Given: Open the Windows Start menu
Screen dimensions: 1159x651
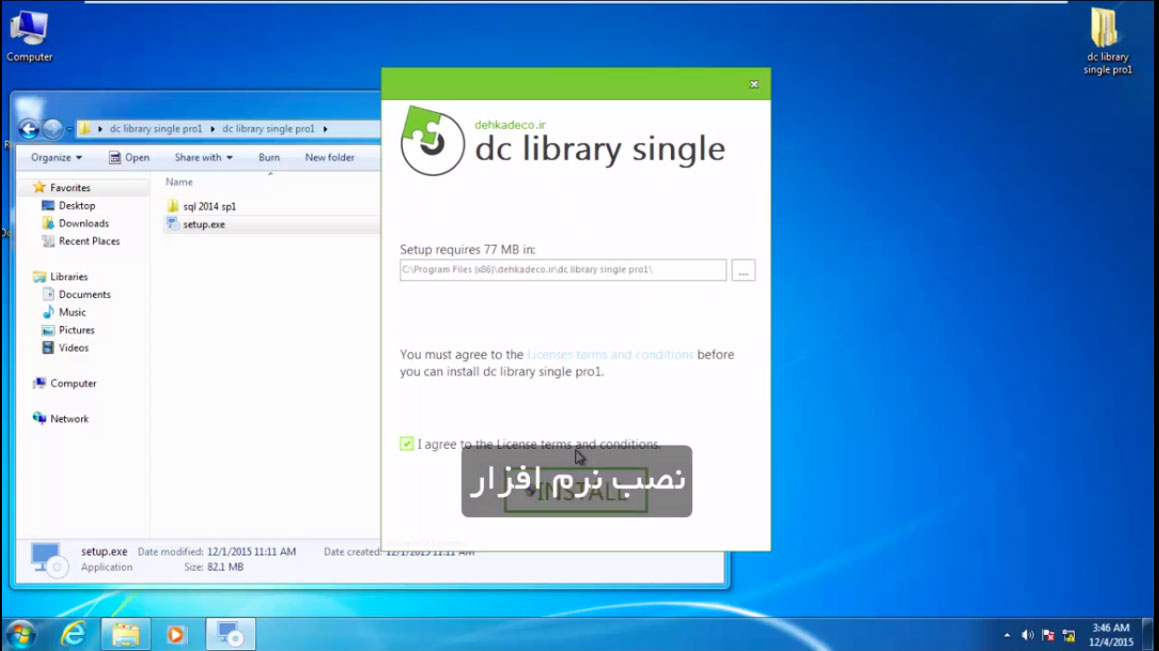Looking at the screenshot, I should 21,634.
